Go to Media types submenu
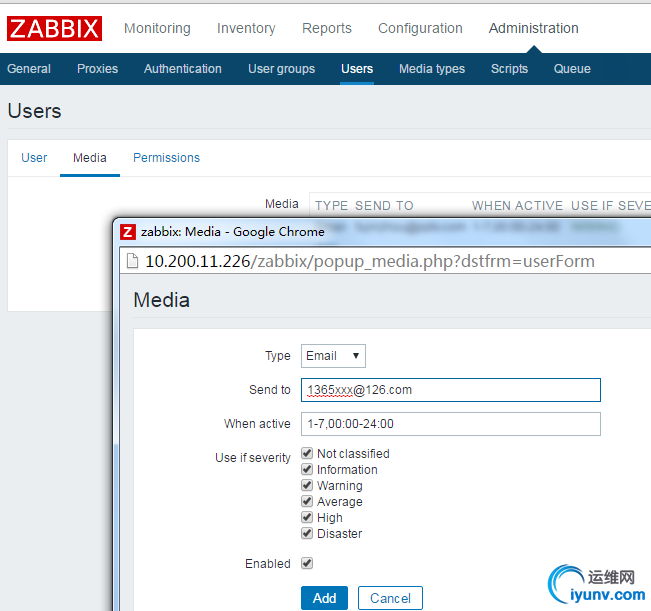This screenshot has height=611, width=651. [432, 68]
